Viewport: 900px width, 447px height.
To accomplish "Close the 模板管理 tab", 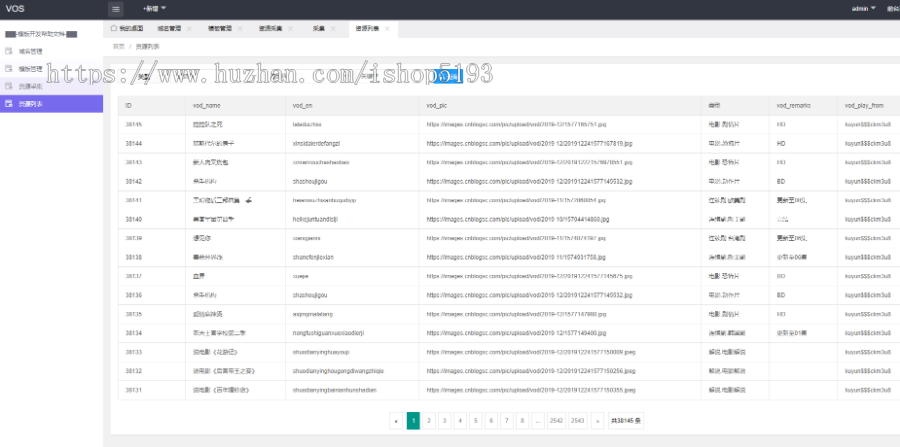I will pos(239,28).
